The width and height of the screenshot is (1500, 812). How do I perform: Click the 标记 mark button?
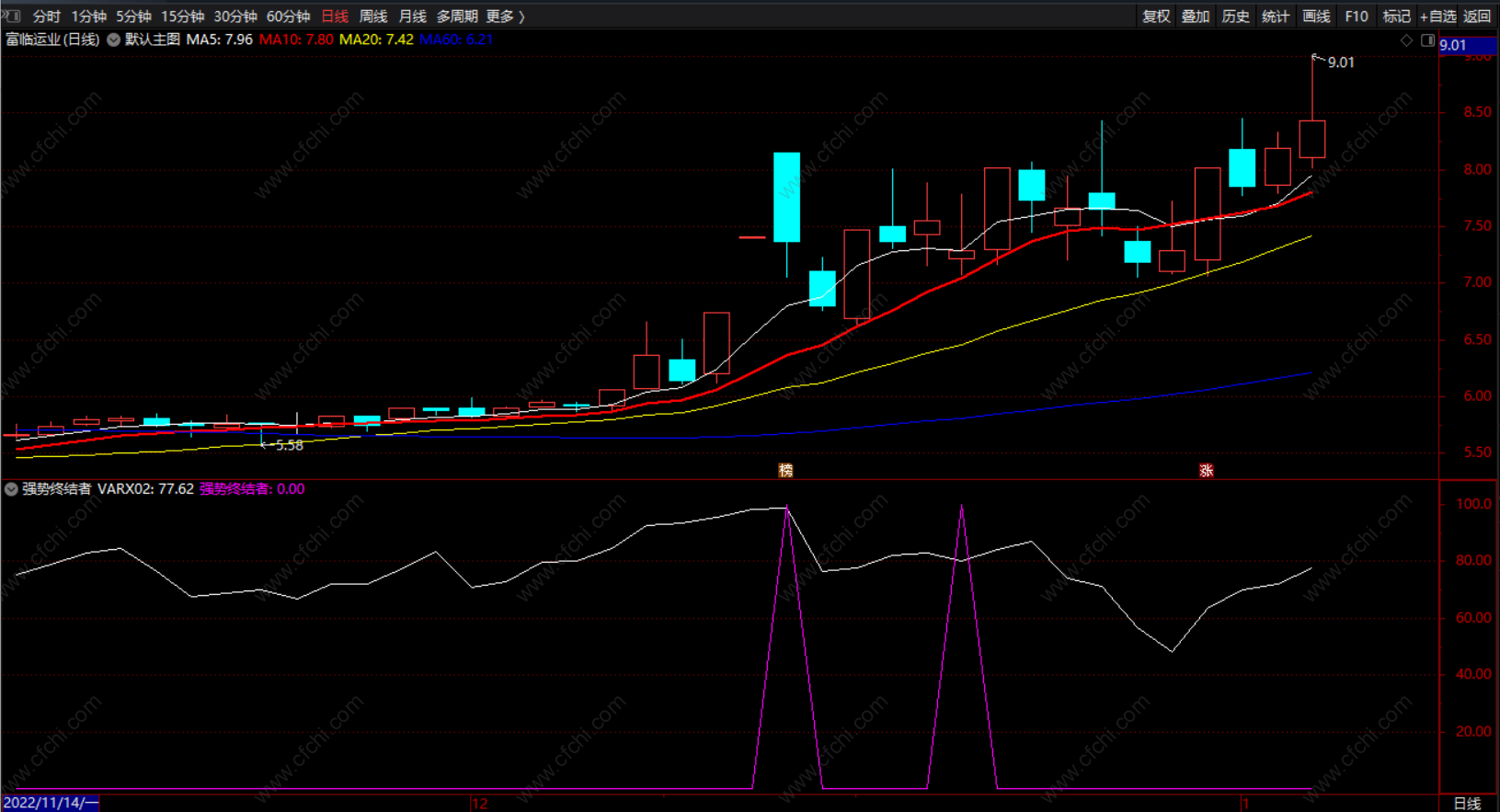pyautogui.click(x=1396, y=16)
